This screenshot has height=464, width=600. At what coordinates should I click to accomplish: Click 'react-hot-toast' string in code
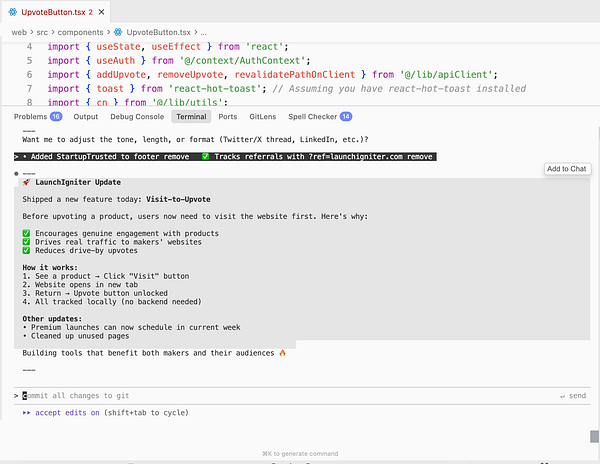(x=215, y=88)
